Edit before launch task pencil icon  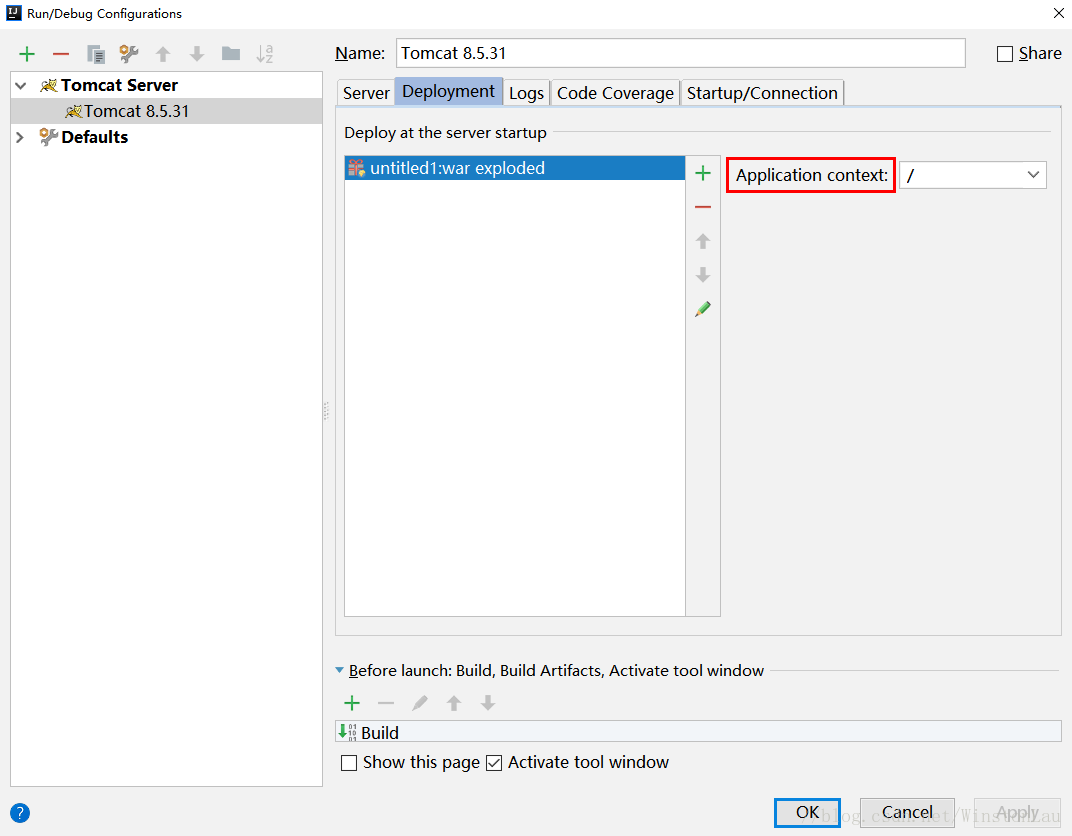click(420, 703)
